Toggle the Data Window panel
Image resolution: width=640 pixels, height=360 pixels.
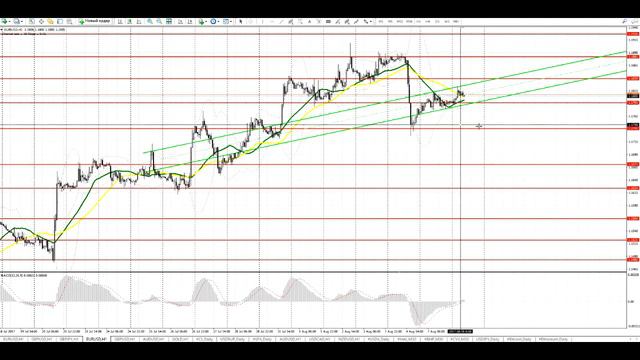(41, 21)
